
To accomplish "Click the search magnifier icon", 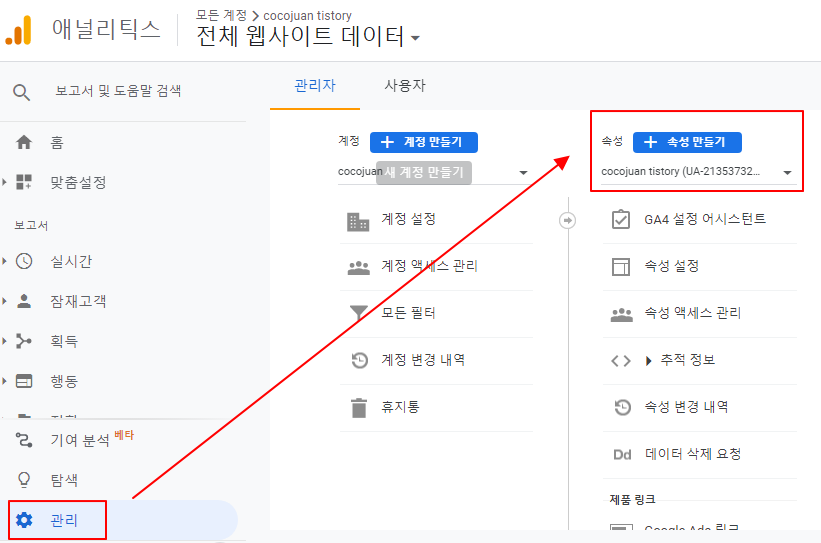I will click(21, 92).
